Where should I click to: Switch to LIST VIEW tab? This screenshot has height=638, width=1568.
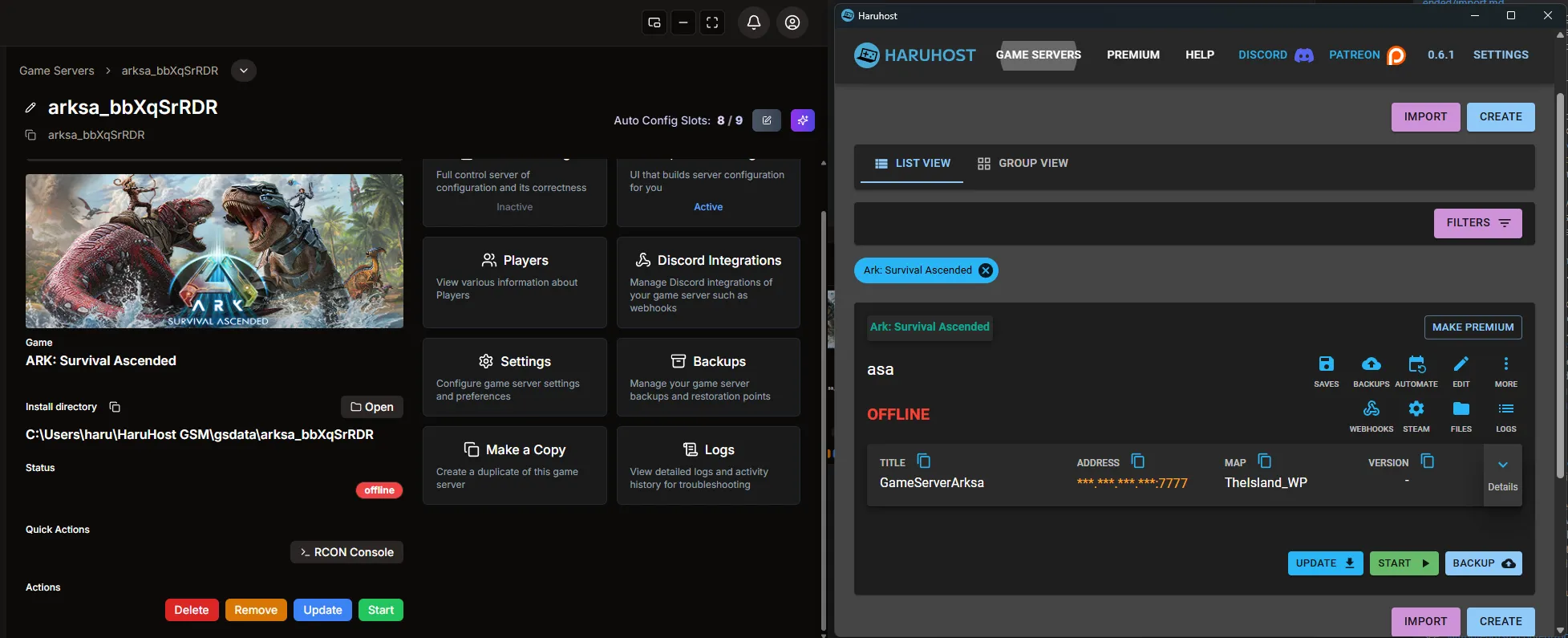(912, 164)
